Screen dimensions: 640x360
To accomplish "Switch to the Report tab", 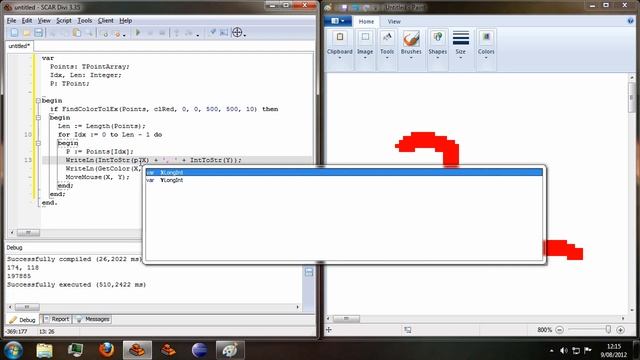I will [x=57, y=319].
